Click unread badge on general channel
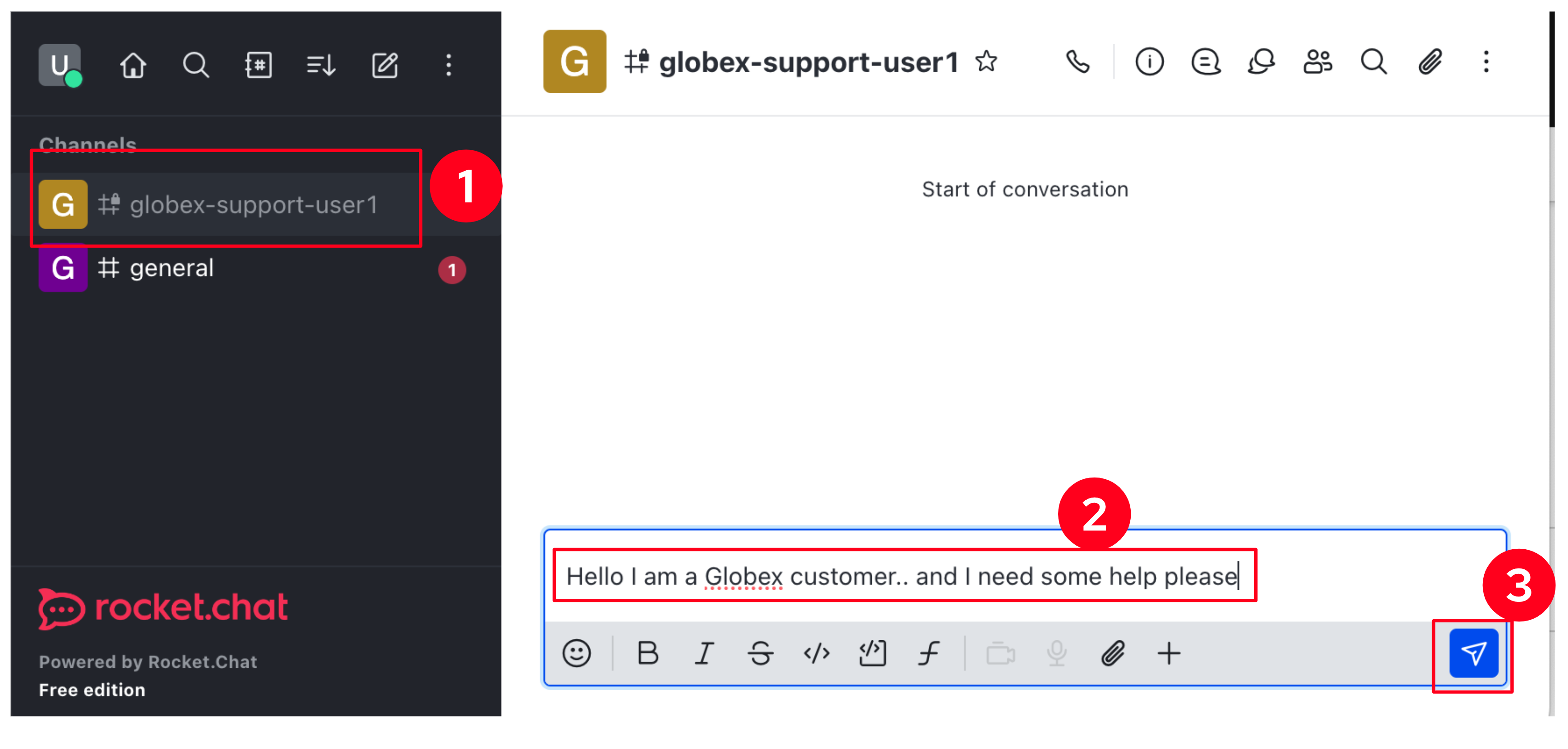The image size is (1568, 749). click(452, 270)
